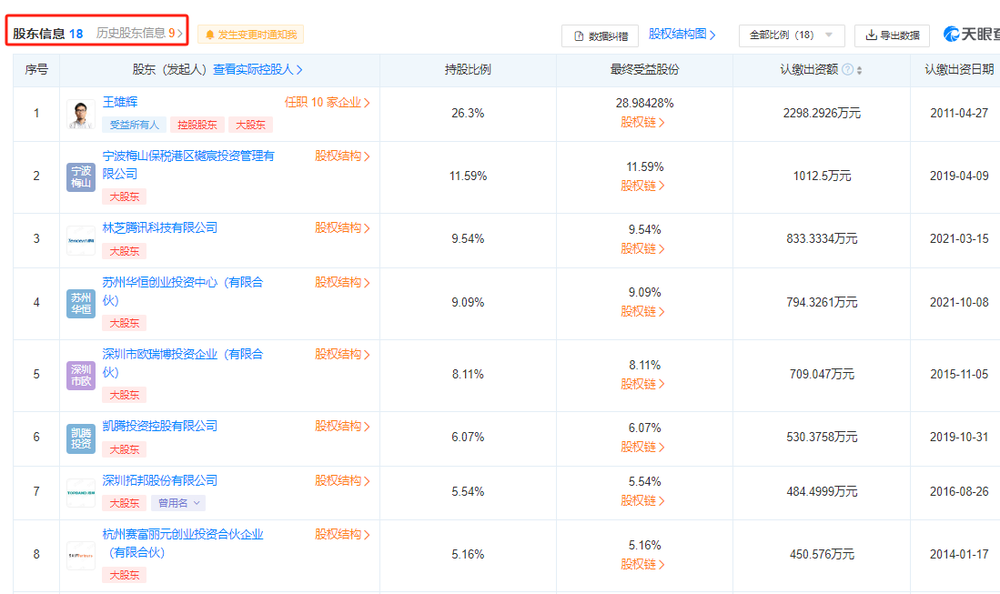Click the 导出数据 export button

pyautogui.click(x=892, y=36)
